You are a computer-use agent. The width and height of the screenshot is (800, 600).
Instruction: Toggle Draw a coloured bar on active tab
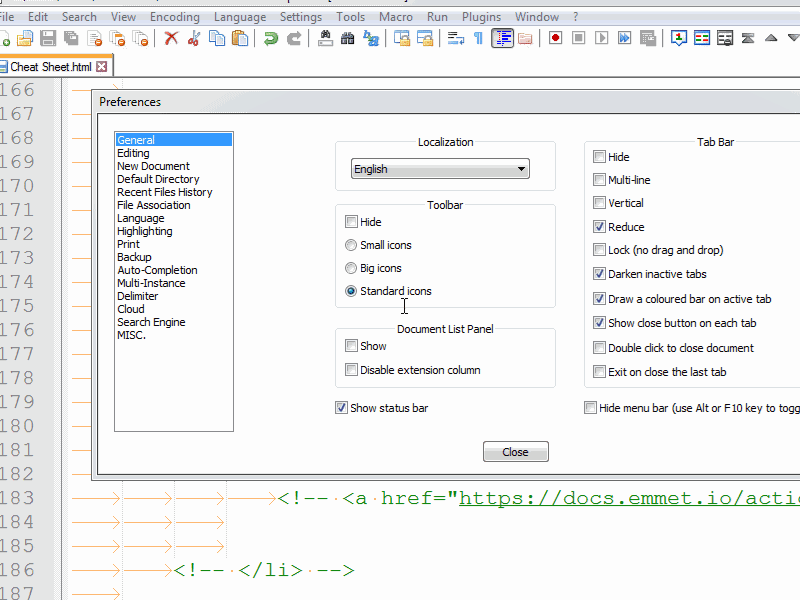(599, 298)
